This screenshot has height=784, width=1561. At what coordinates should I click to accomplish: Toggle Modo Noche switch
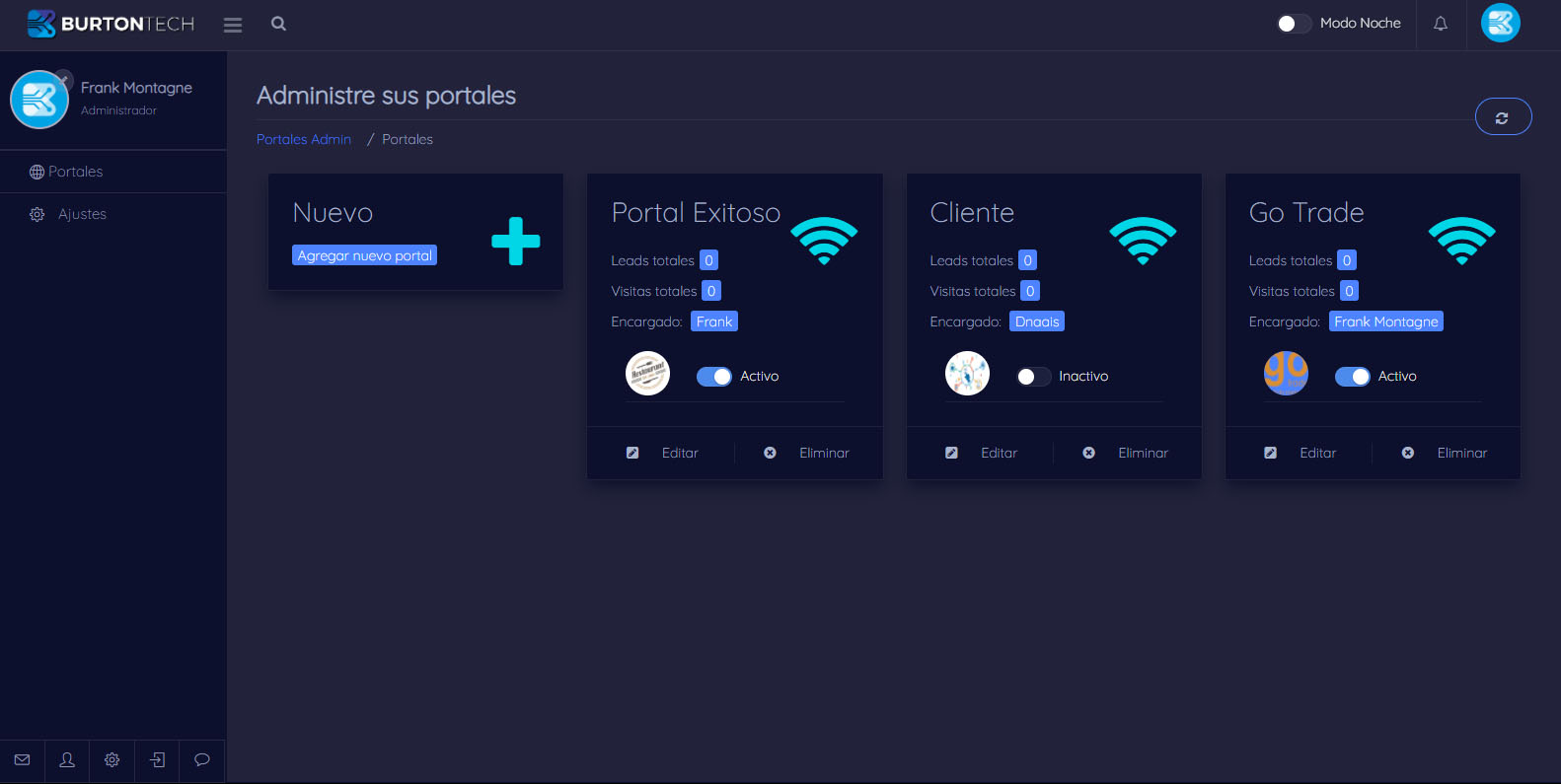pos(1294,24)
